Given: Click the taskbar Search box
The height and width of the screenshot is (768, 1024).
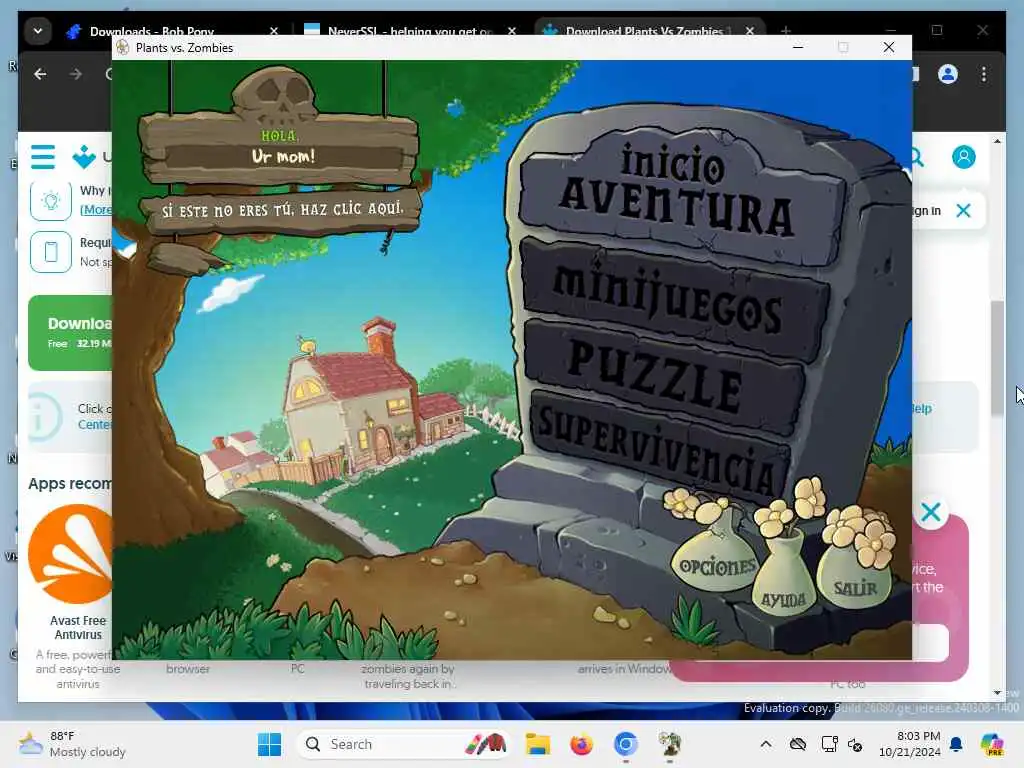Looking at the screenshot, I should click(x=403, y=744).
